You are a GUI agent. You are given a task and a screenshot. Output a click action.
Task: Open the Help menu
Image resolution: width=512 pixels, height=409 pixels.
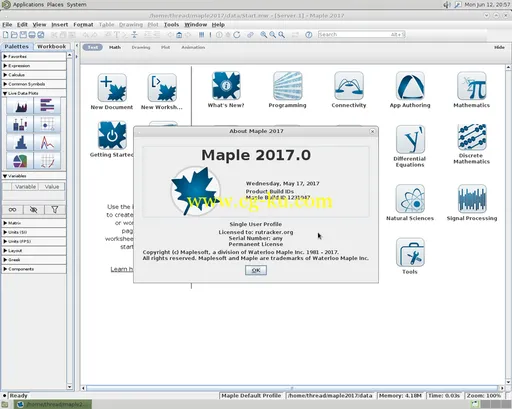(218, 25)
